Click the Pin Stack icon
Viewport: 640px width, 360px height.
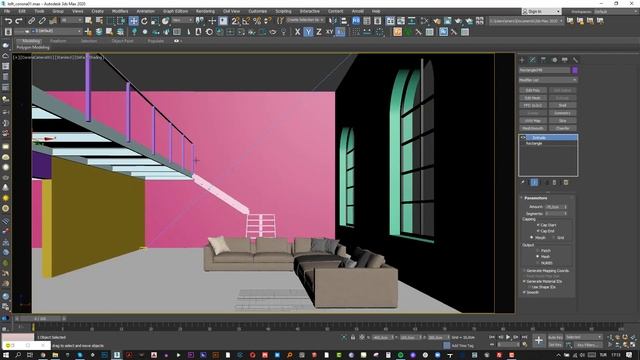[x=523, y=182]
